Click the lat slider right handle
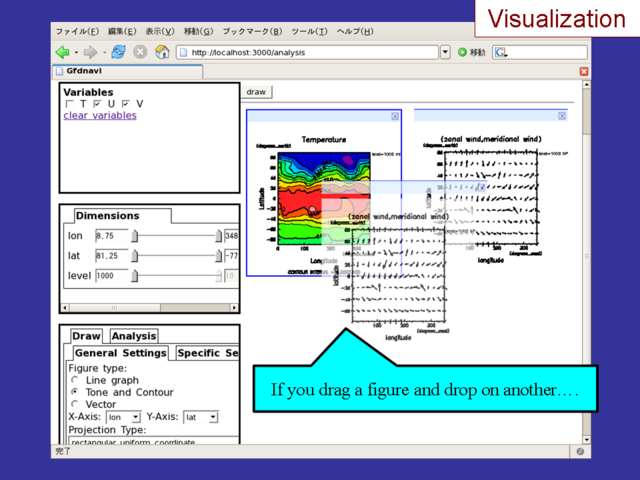Screen dimensions: 640x480 coord(219,256)
